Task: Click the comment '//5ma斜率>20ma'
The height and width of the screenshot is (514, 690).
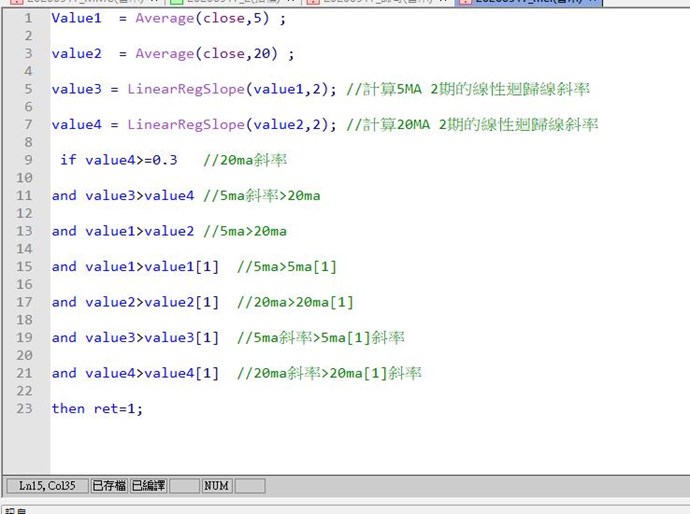Action: [262, 195]
